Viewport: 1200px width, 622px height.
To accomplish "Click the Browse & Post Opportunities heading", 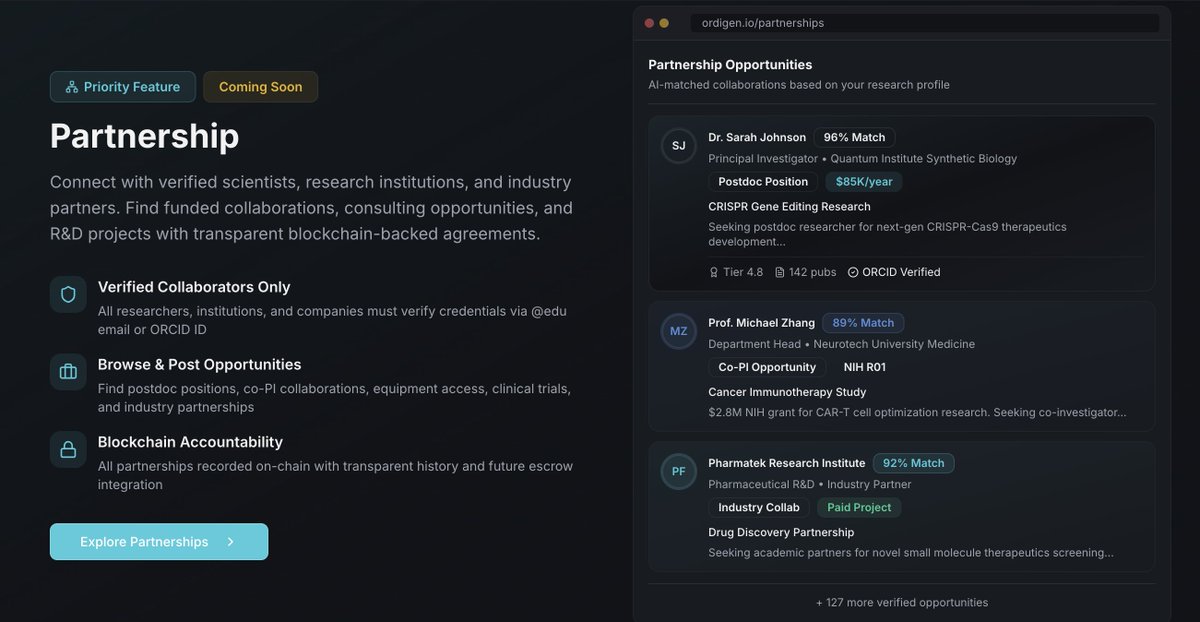I will [x=199, y=365].
